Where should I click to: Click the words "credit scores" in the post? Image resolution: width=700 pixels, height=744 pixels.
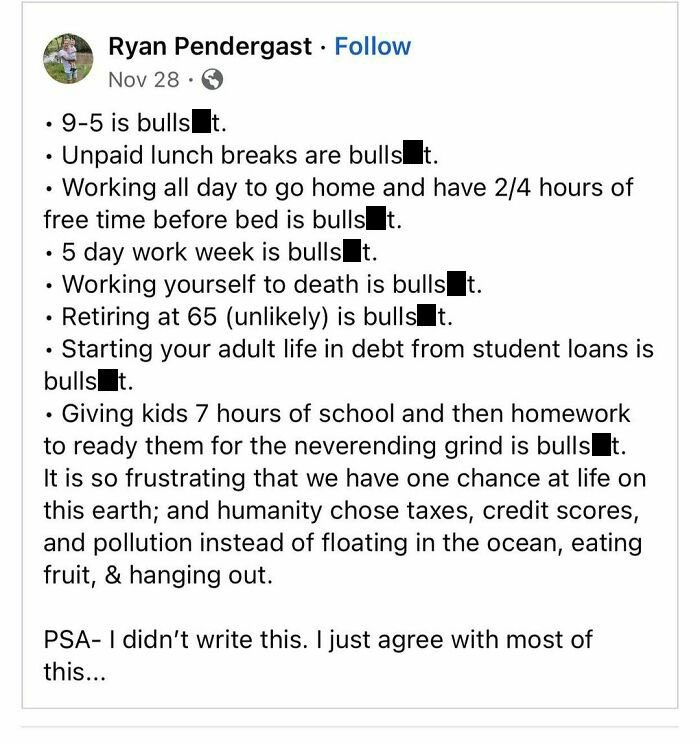(x=556, y=510)
